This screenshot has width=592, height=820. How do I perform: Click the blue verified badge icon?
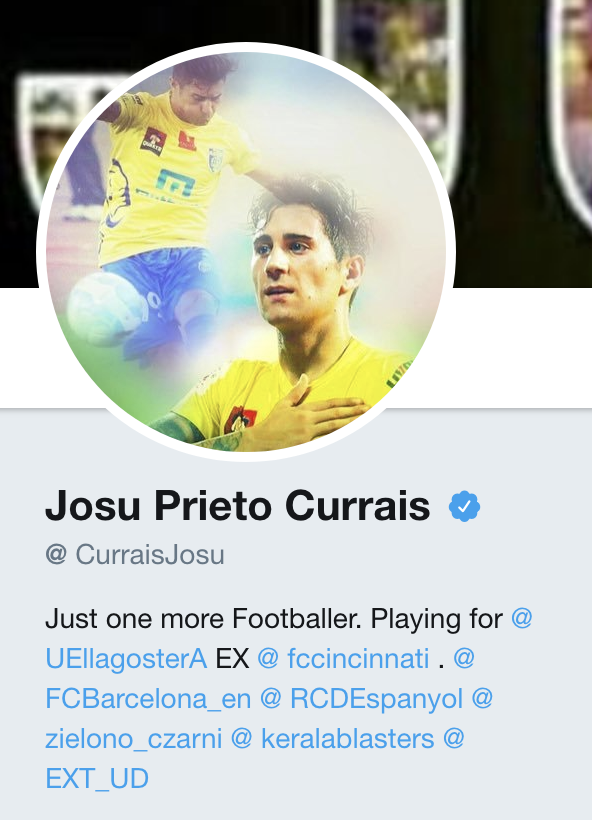coord(464,506)
